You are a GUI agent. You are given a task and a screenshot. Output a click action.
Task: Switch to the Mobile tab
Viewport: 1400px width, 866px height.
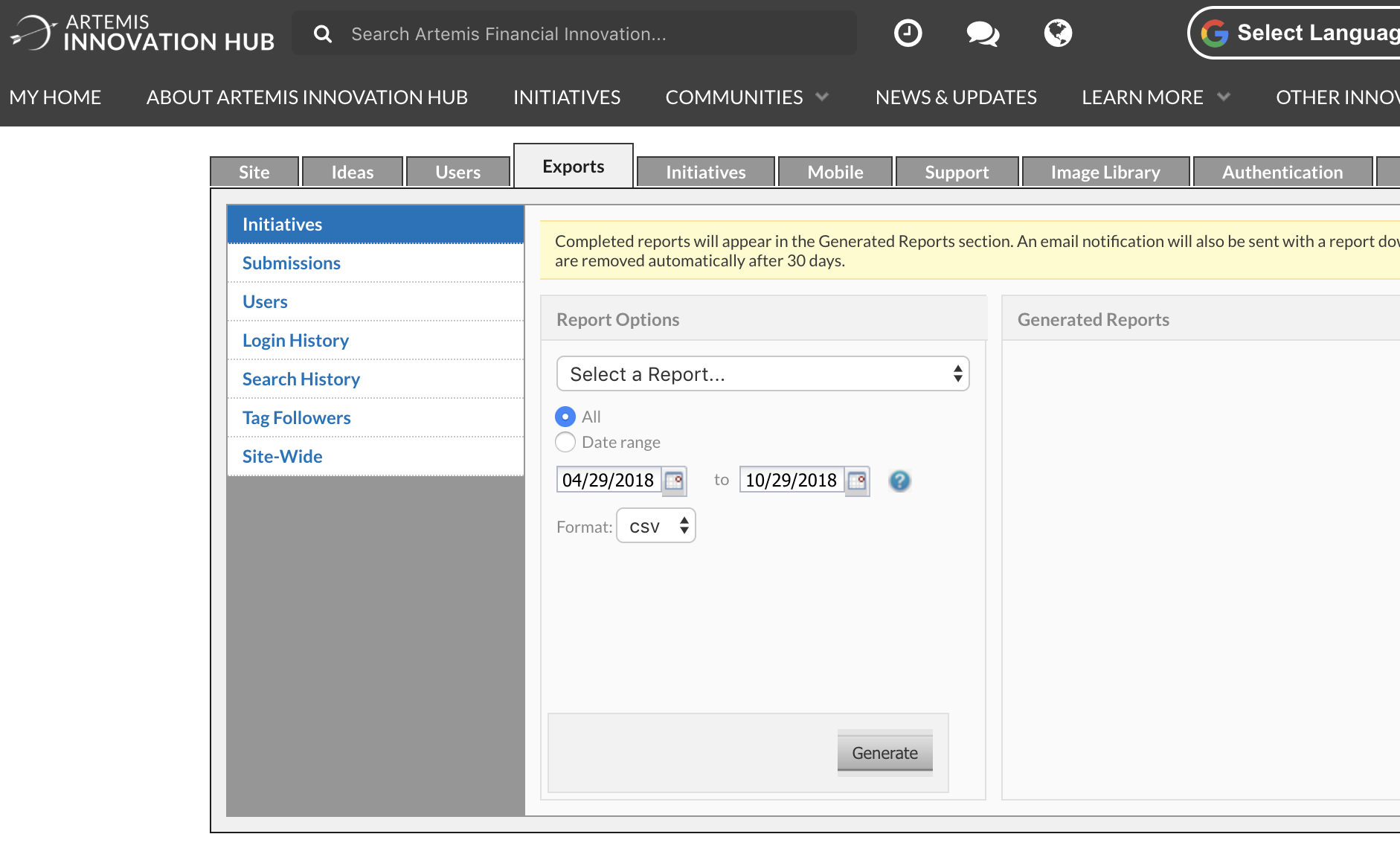835,172
